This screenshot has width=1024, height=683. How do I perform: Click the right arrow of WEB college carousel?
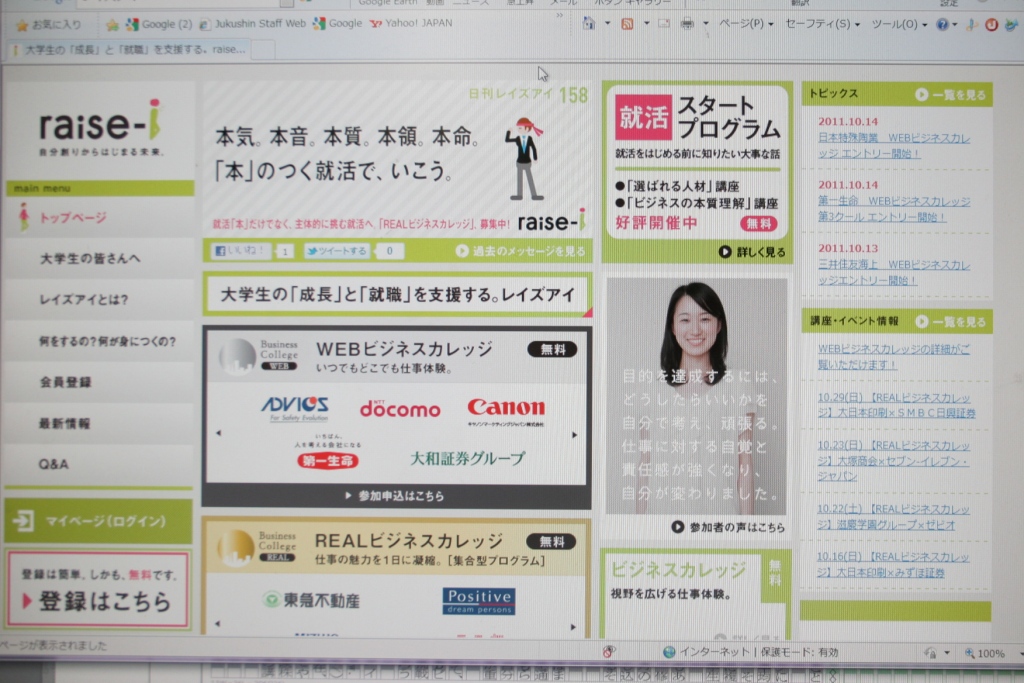tap(574, 435)
